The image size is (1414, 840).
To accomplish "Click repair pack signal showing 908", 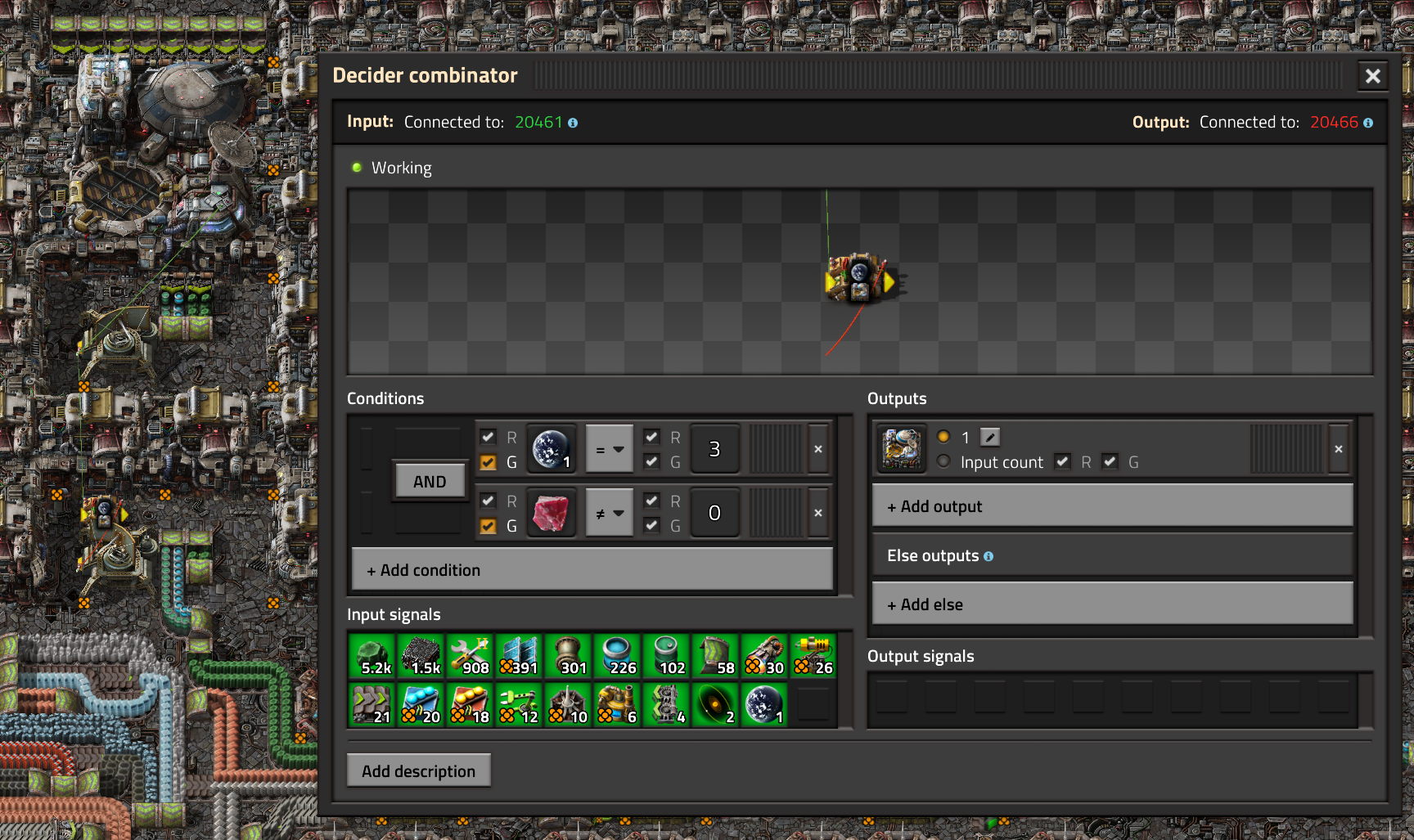I will pos(470,656).
